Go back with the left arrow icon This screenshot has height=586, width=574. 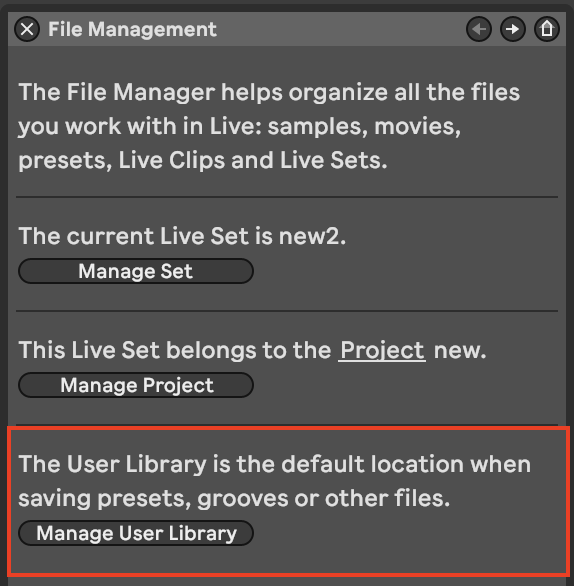[x=479, y=29]
